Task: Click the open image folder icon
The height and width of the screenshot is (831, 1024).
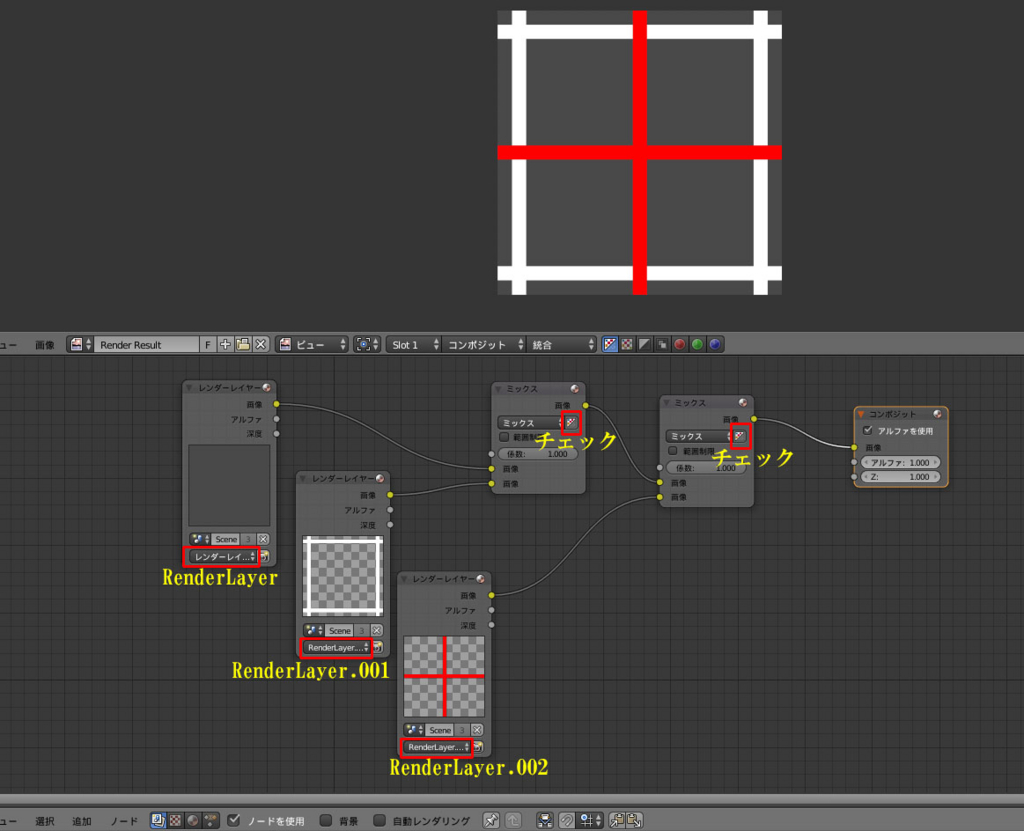Action: pyautogui.click(x=243, y=344)
